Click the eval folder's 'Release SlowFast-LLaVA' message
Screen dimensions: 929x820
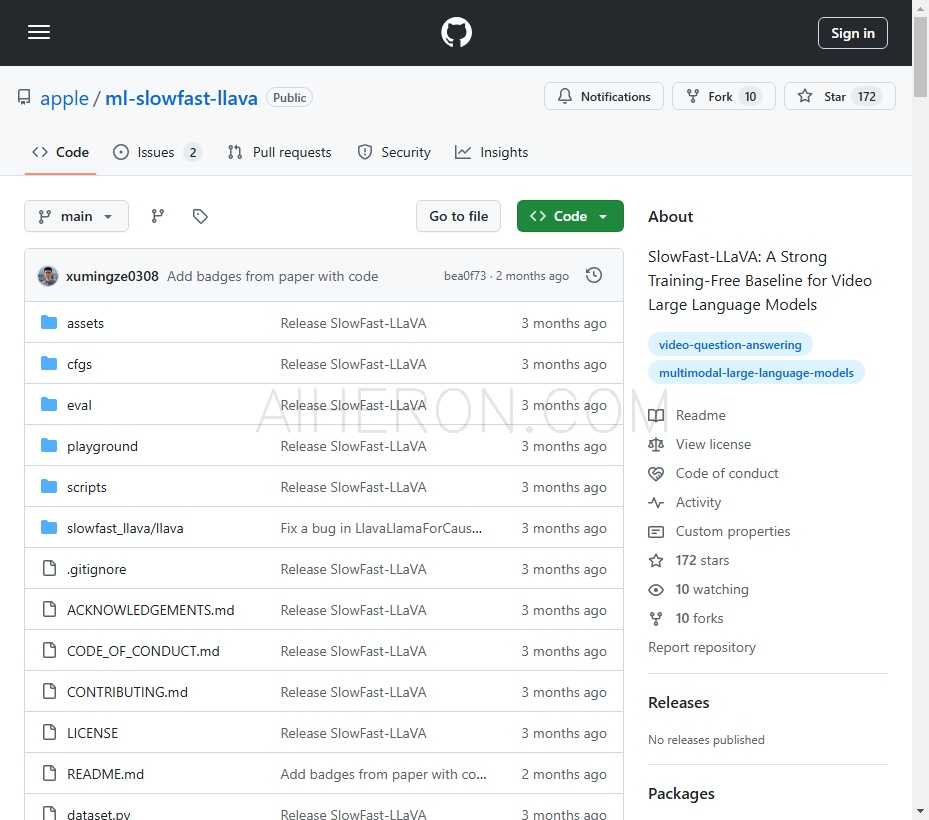click(353, 405)
